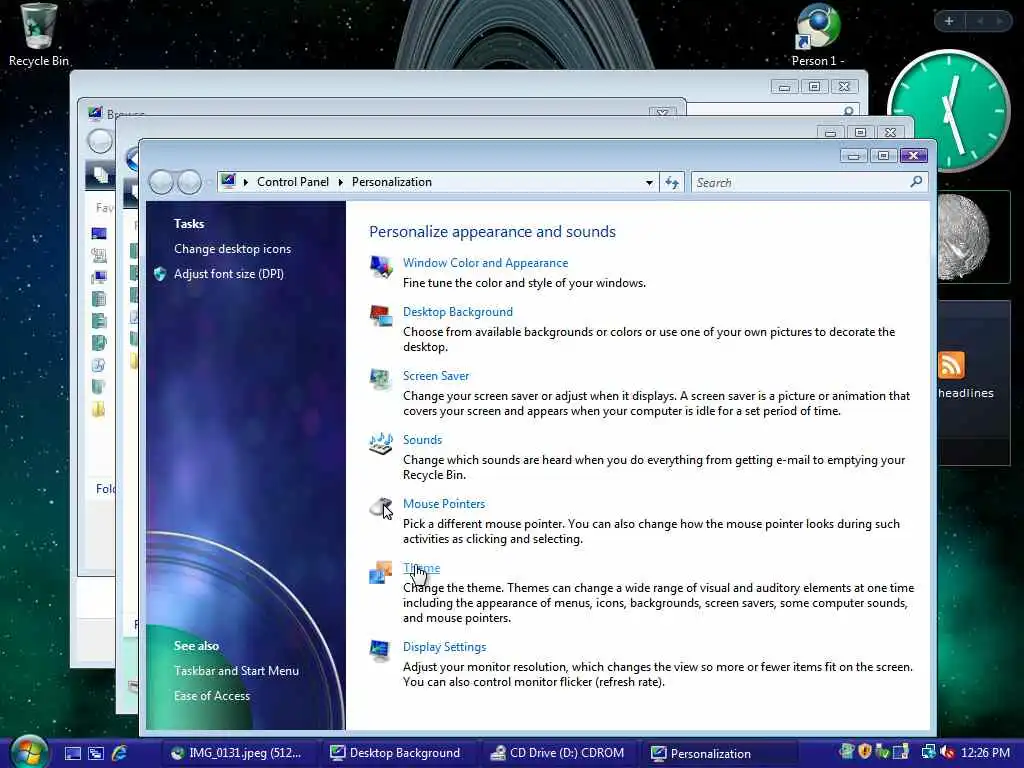Launch Internet Explorer from quick launch
This screenshot has width=1024, height=768.
[120, 753]
